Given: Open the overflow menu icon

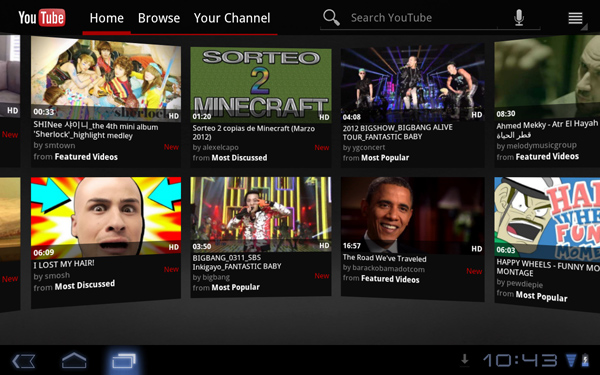Looking at the screenshot, I should tap(576, 18).
